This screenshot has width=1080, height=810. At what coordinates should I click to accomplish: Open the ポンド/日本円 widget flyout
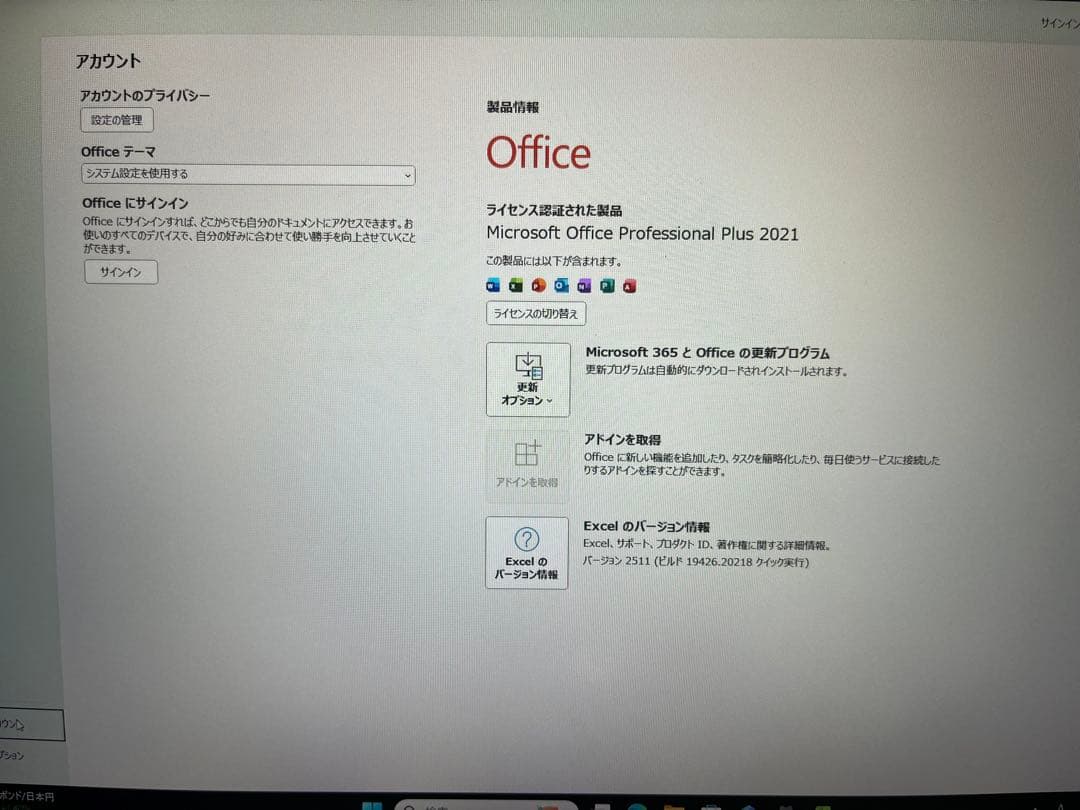coord(28,796)
